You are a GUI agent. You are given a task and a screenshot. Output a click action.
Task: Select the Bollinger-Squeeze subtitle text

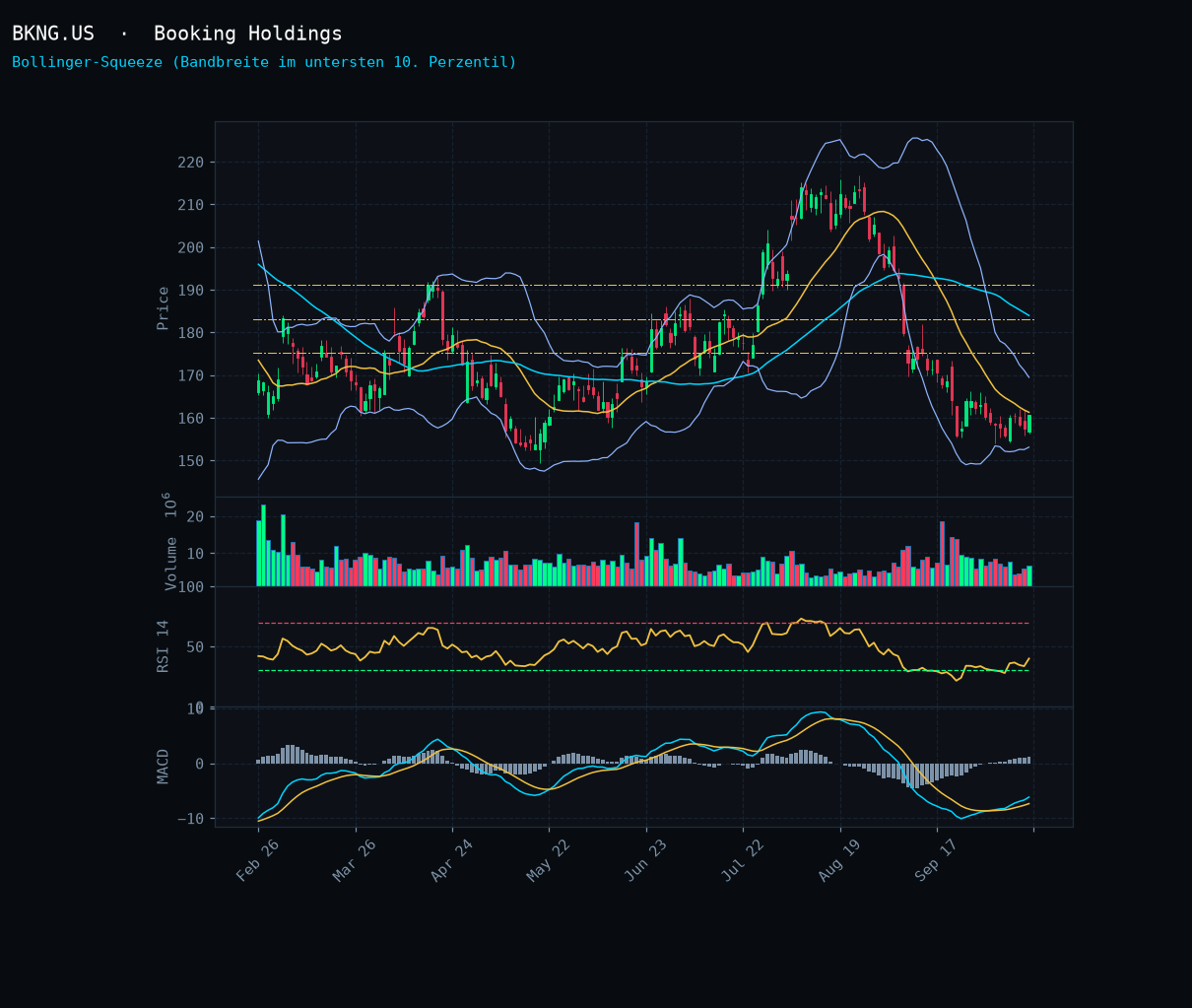pyautogui.click(x=264, y=62)
